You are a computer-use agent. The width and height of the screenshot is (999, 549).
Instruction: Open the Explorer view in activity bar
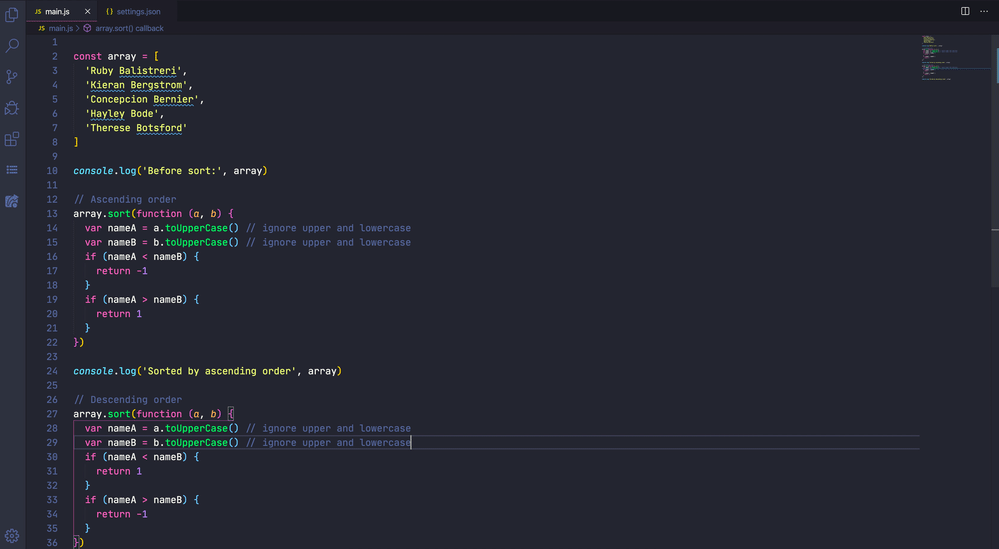[12, 15]
